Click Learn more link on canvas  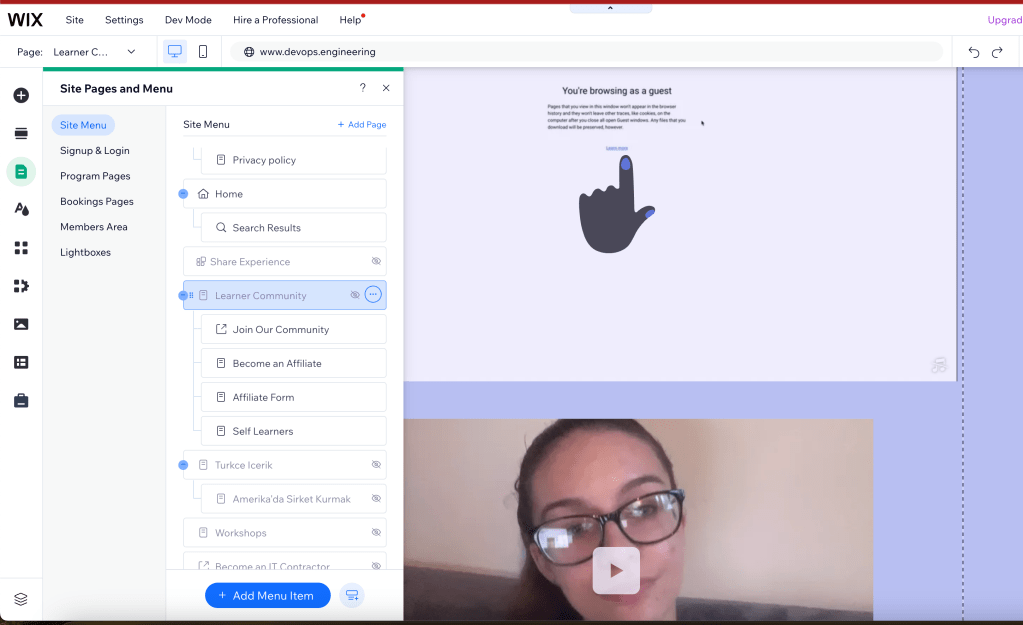tap(617, 148)
